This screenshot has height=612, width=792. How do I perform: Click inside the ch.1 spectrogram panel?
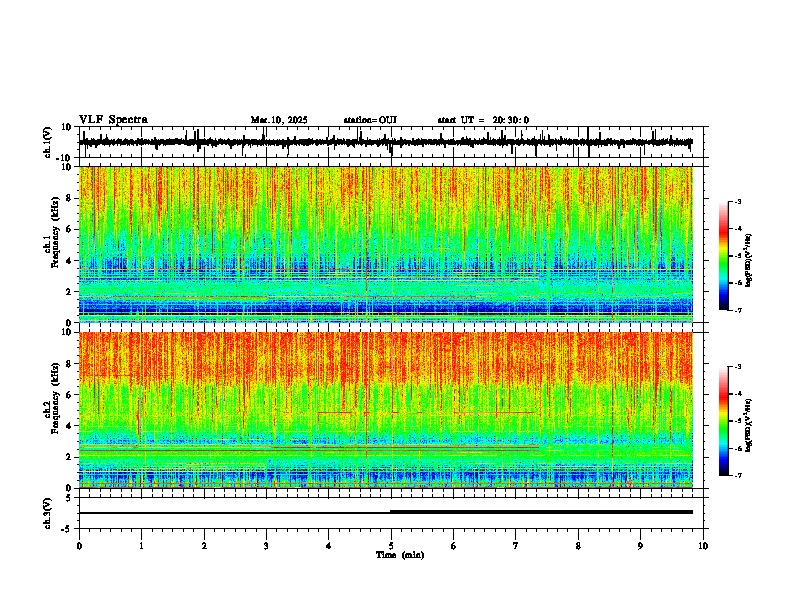click(386, 244)
